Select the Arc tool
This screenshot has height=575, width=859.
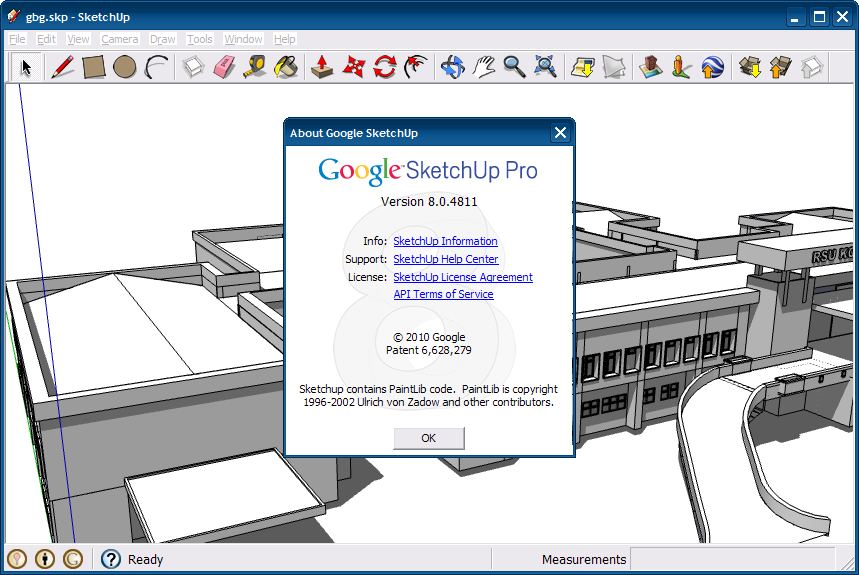(157, 67)
